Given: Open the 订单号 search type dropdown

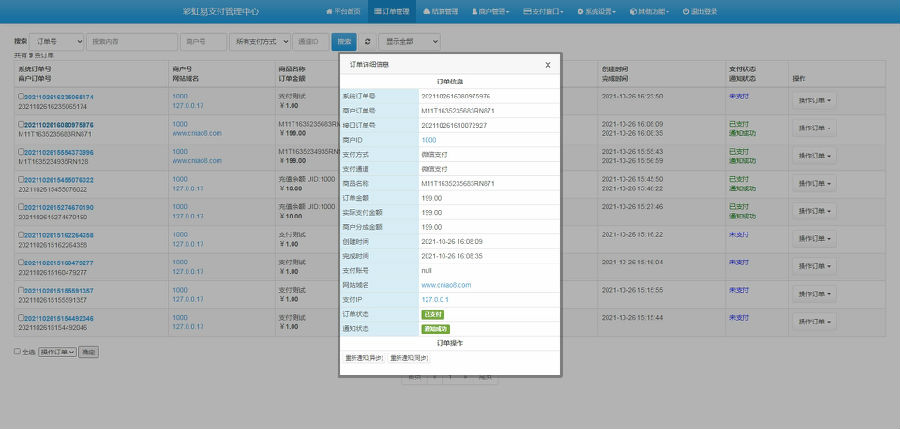Looking at the screenshot, I should coord(56,42).
